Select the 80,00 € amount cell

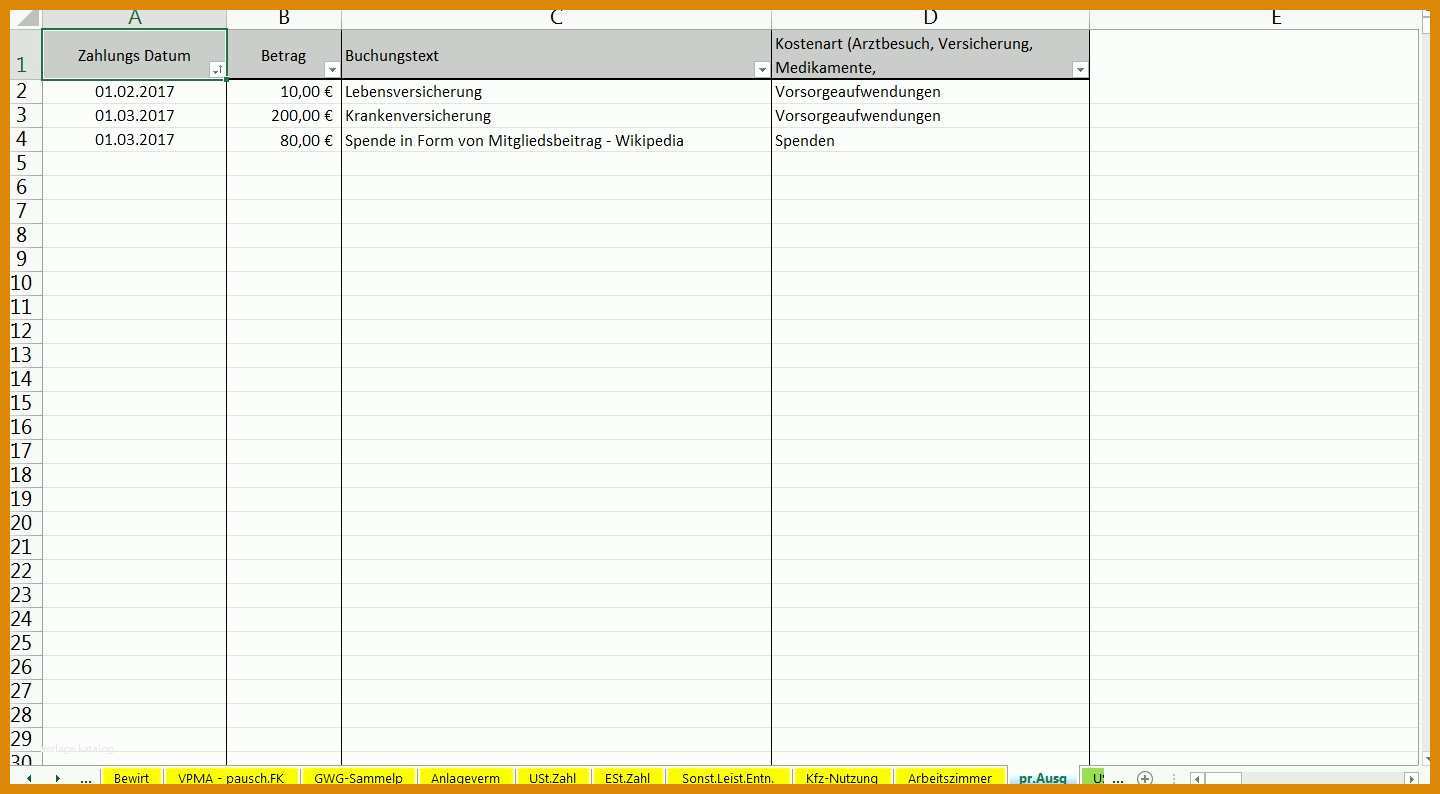click(284, 140)
